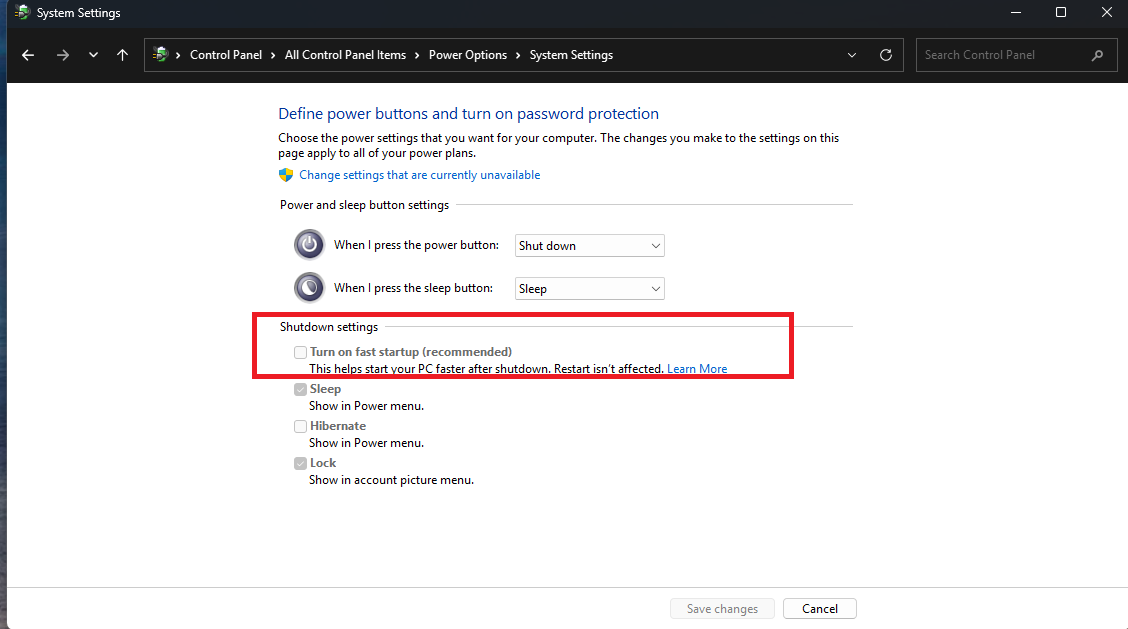Click the shield icon beside change settings link

[286, 175]
